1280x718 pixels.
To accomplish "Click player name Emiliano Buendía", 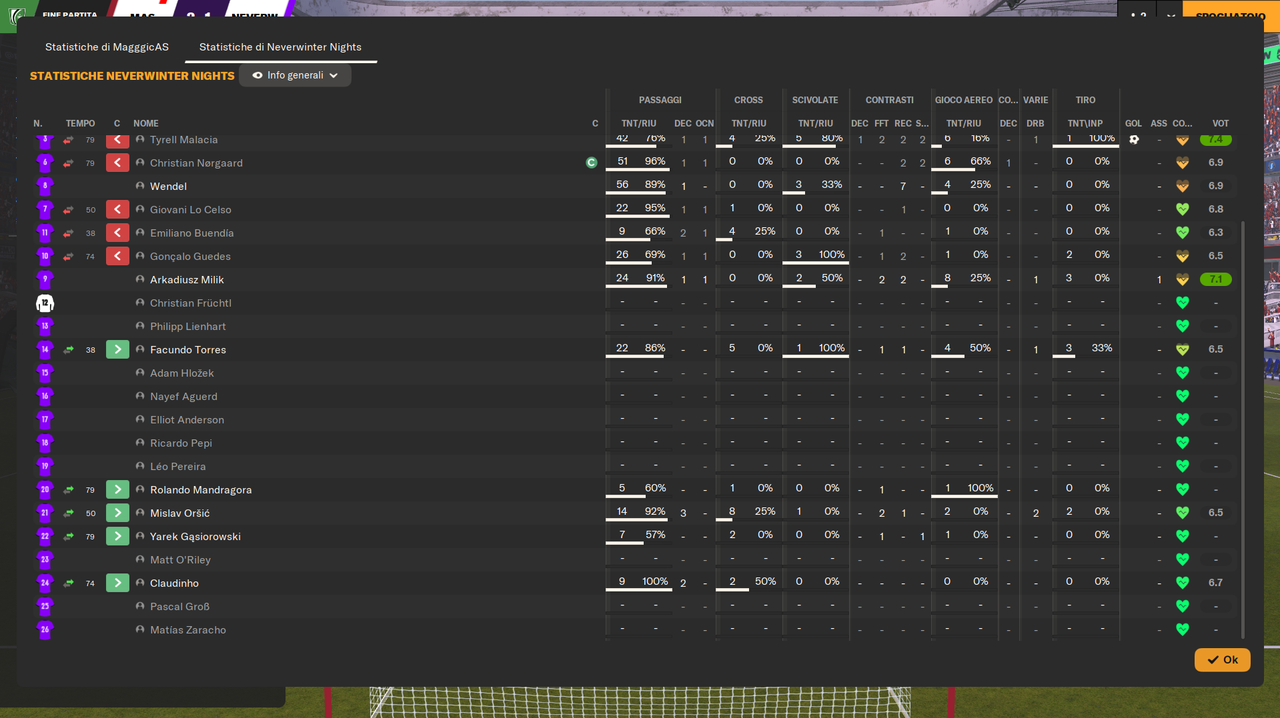I will 192,233.
